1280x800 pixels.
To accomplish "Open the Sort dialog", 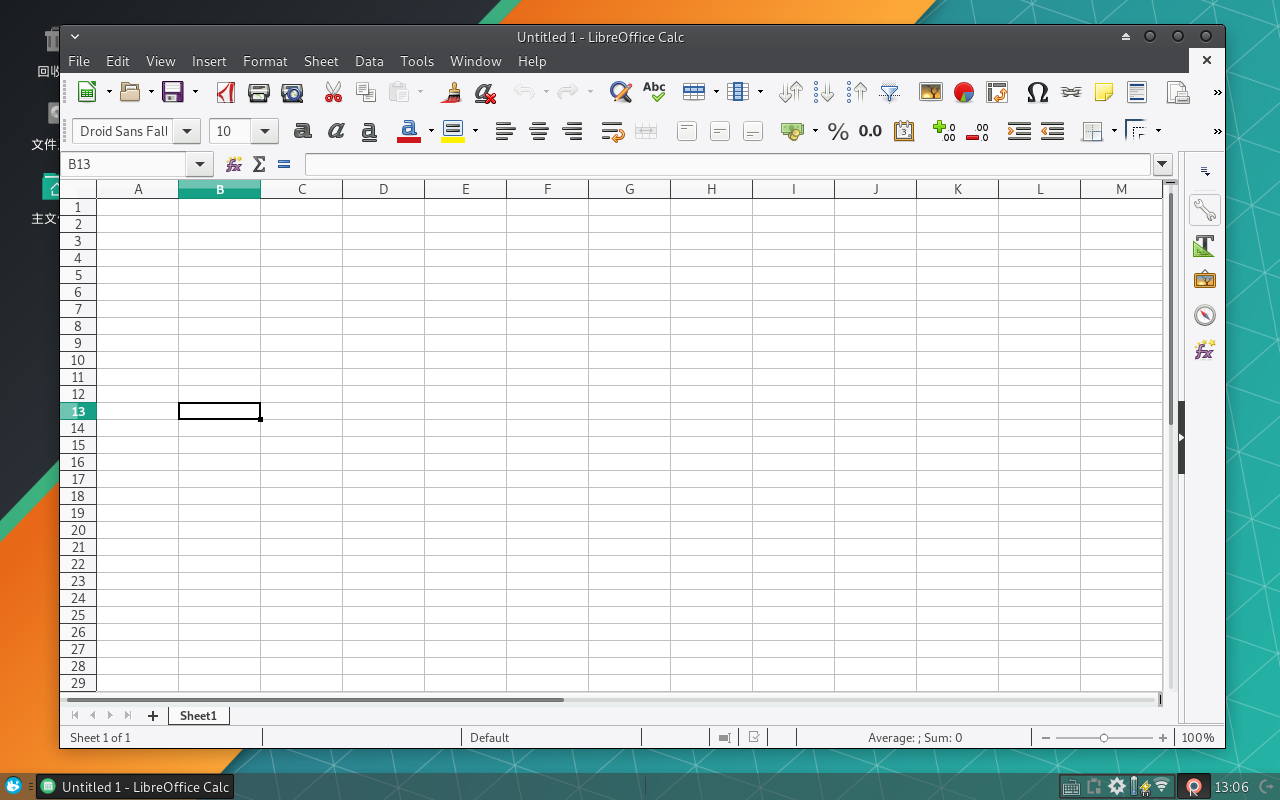I will click(791, 92).
